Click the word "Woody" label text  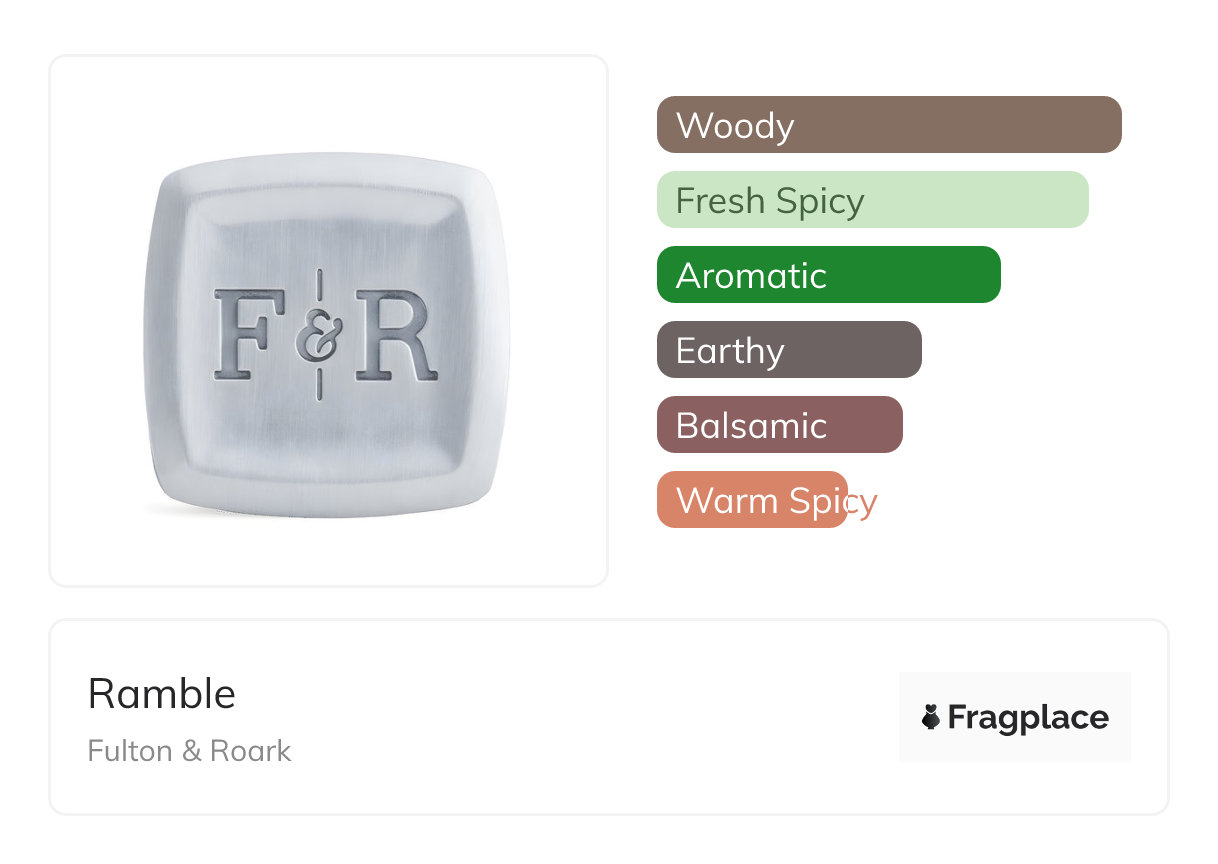click(x=735, y=126)
